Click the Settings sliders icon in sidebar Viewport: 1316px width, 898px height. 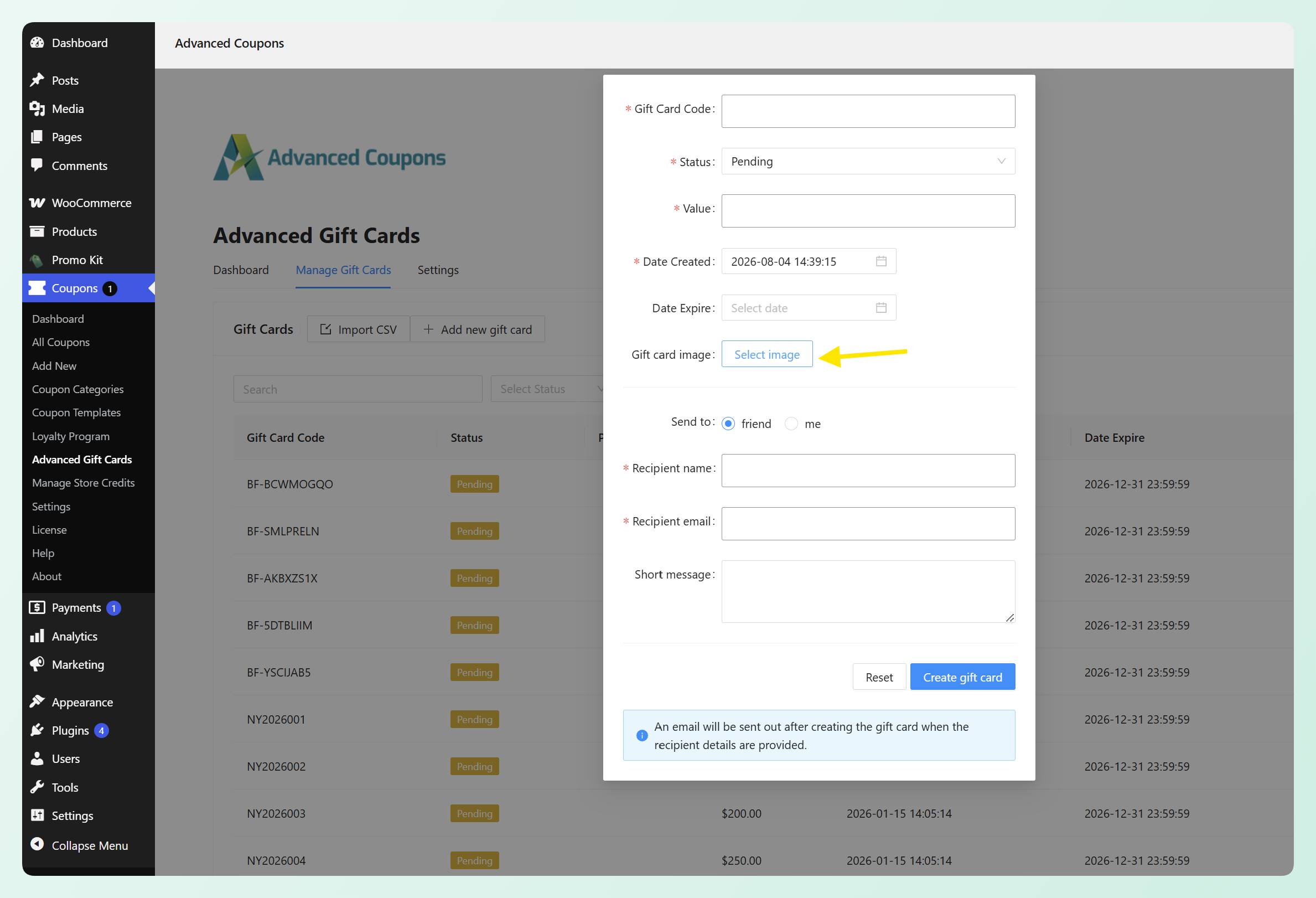coord(38,816)
